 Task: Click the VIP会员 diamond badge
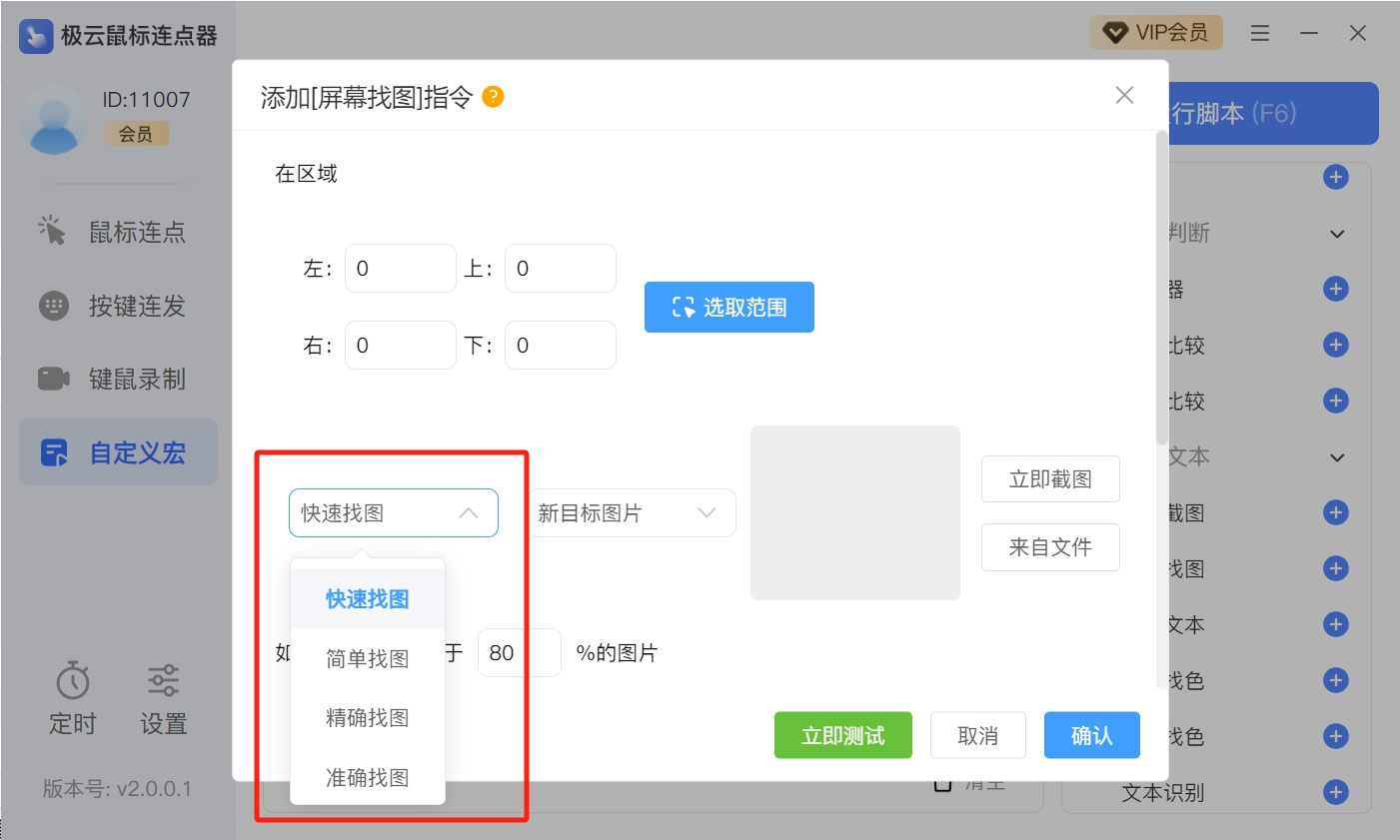pyautogui.click(x=1155, y=33)
